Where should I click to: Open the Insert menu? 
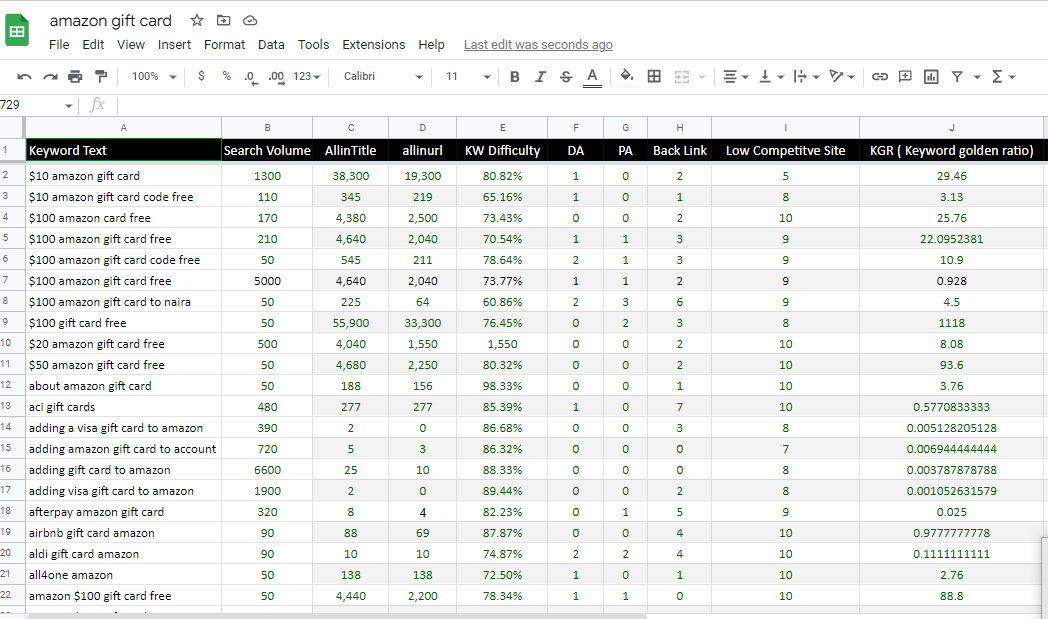[x=174, y=45]
